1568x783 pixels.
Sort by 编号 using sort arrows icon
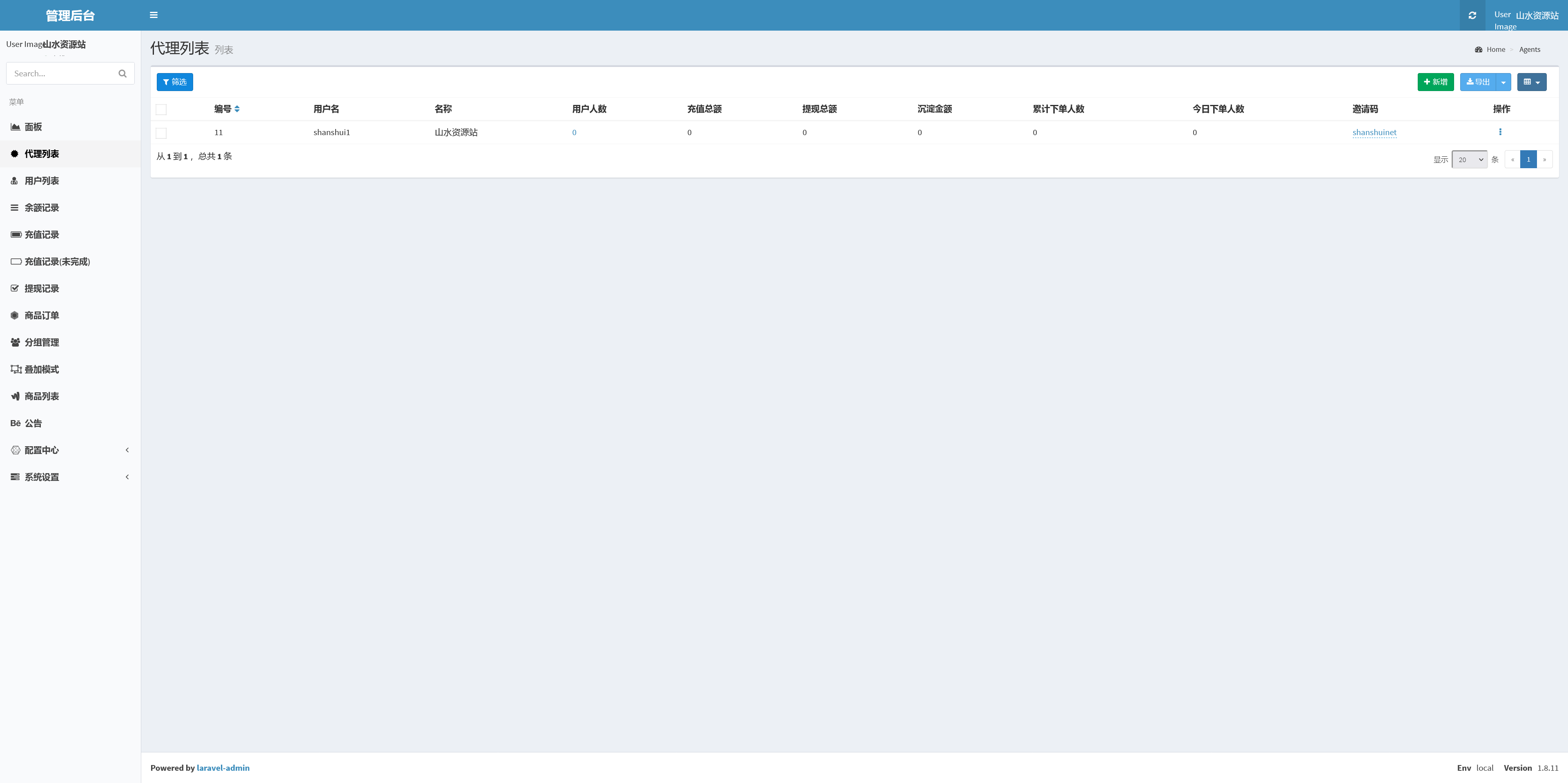(x=237, y=109)
